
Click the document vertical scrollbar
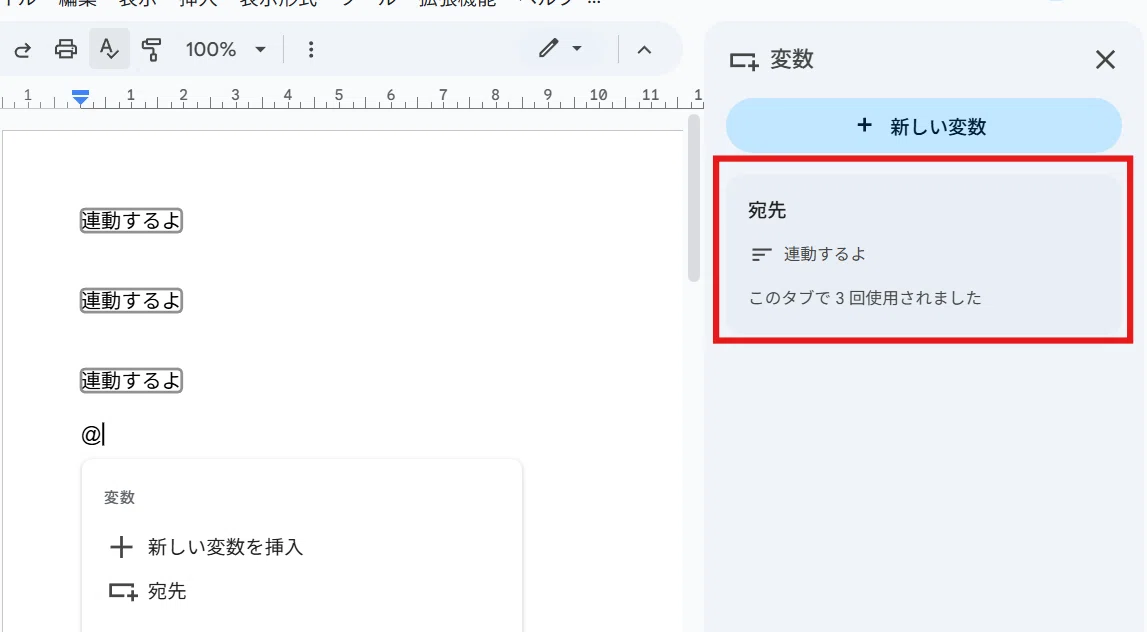[x=693, y=198]
